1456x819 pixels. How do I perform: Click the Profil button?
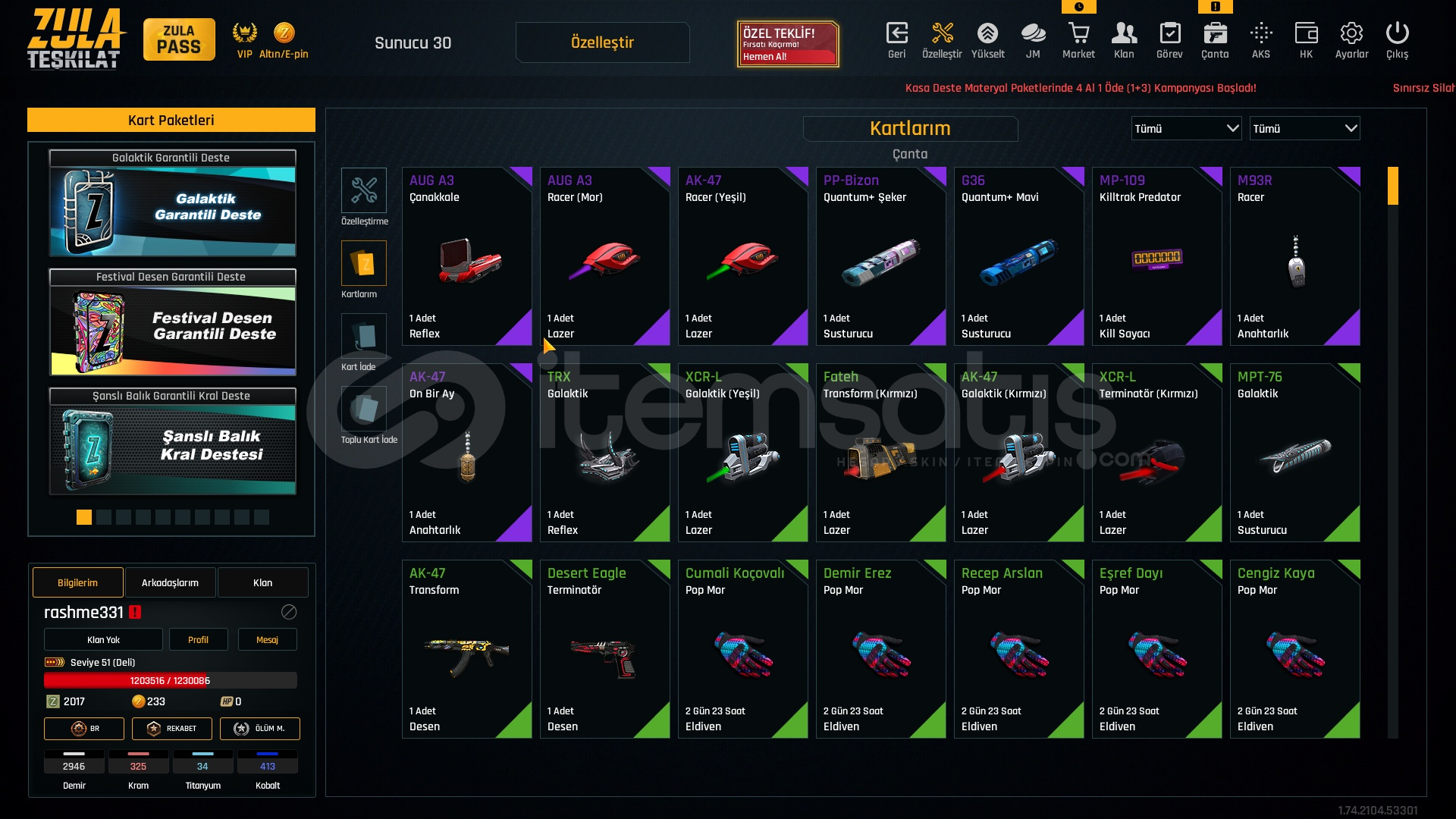tap(198, 639)
